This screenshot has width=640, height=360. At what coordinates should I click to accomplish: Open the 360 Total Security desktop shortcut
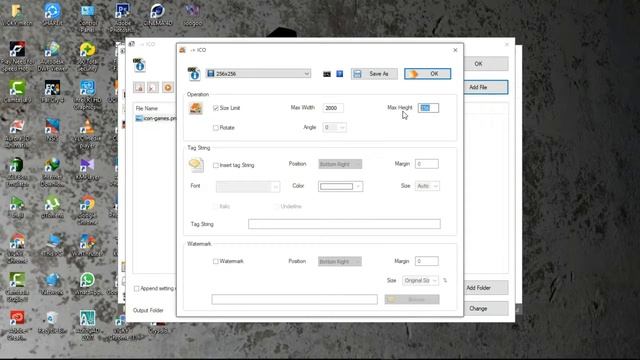click(87, 56)
